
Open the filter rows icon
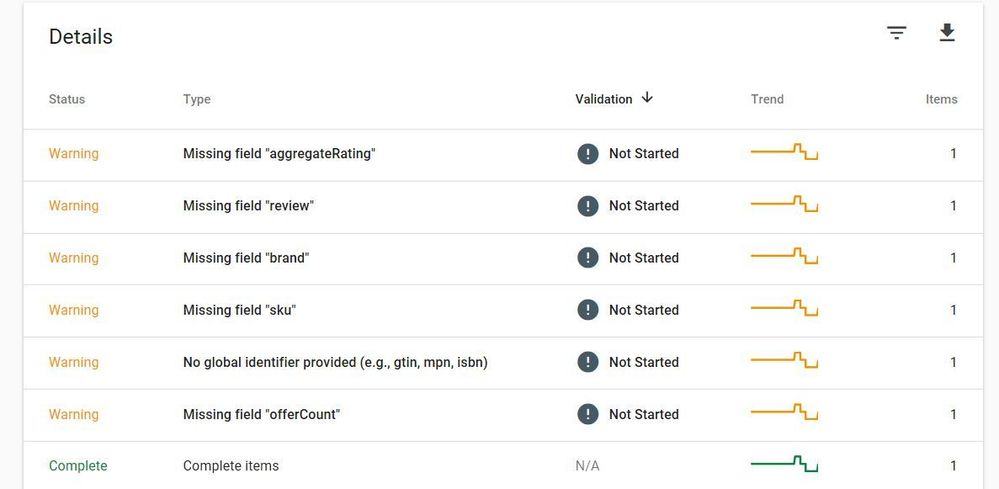point(897,33)
